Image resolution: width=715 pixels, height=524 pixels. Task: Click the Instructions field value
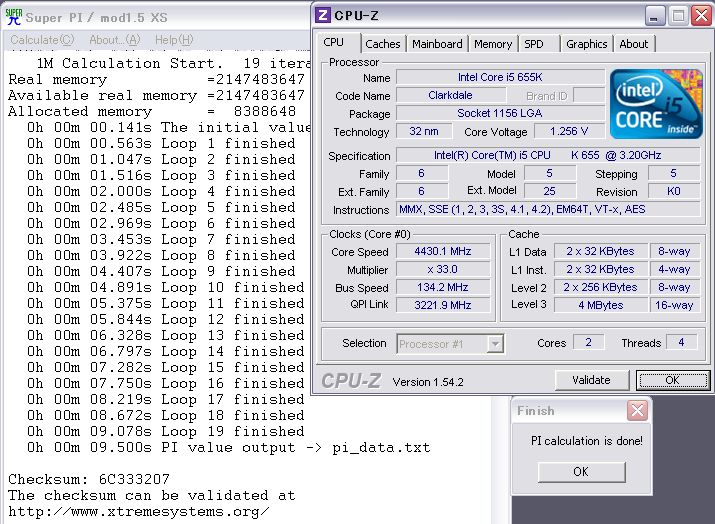tap(548, 209)
